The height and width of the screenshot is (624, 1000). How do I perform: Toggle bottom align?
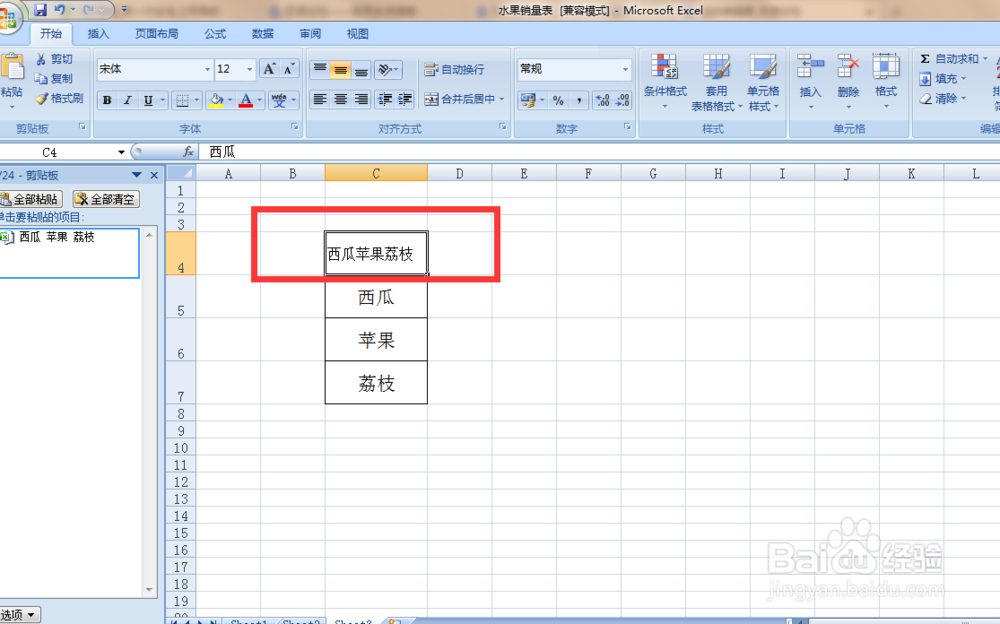[x=361, y=69]
